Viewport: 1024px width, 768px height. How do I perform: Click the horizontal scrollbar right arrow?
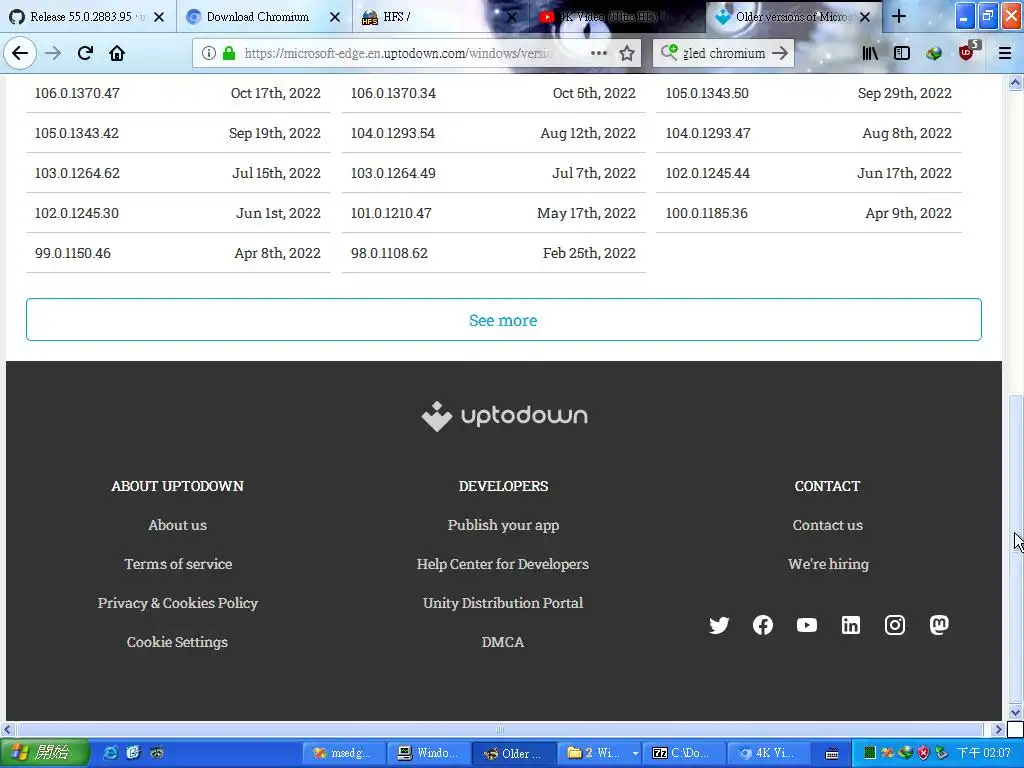pos(997,729)
